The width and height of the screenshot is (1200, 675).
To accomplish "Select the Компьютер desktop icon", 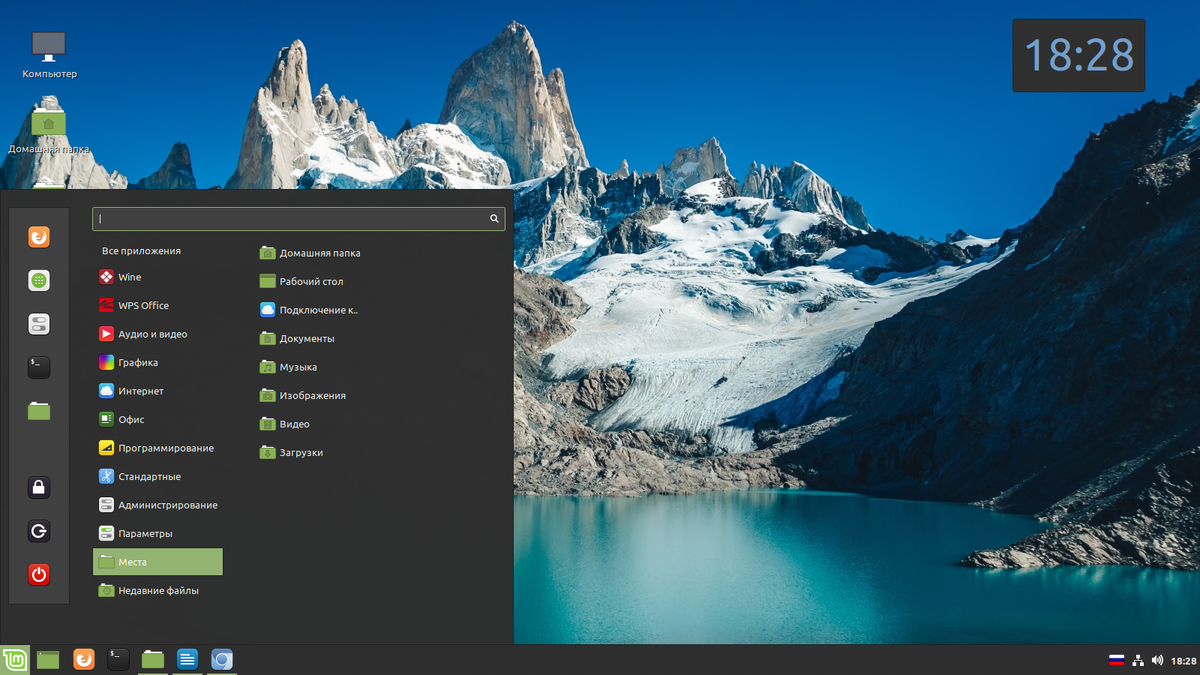I will (x=49, y=54).
